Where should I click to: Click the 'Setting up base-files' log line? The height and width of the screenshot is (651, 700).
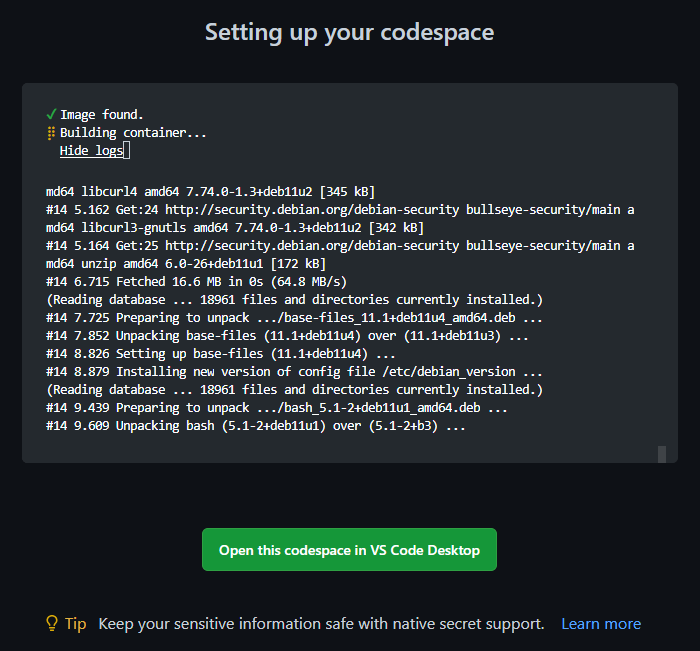tap(221, 354)
